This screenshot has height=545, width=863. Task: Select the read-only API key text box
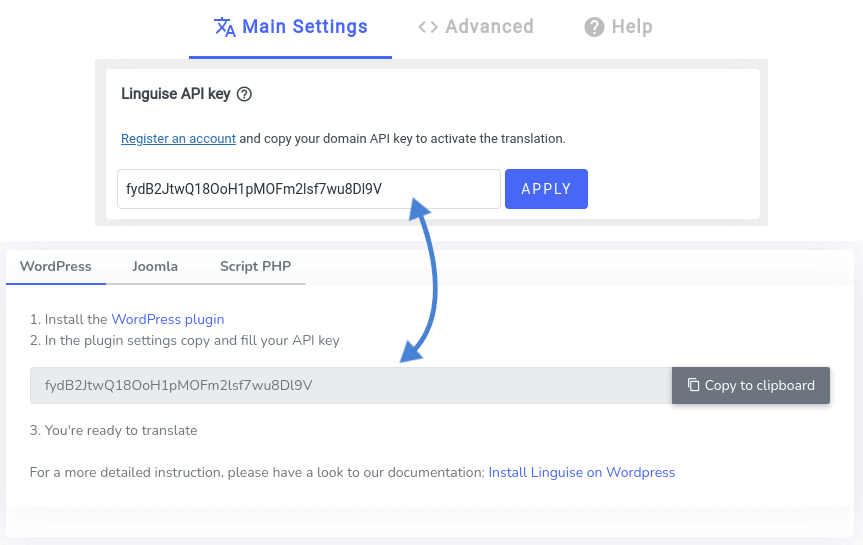(x=351, y=385)
